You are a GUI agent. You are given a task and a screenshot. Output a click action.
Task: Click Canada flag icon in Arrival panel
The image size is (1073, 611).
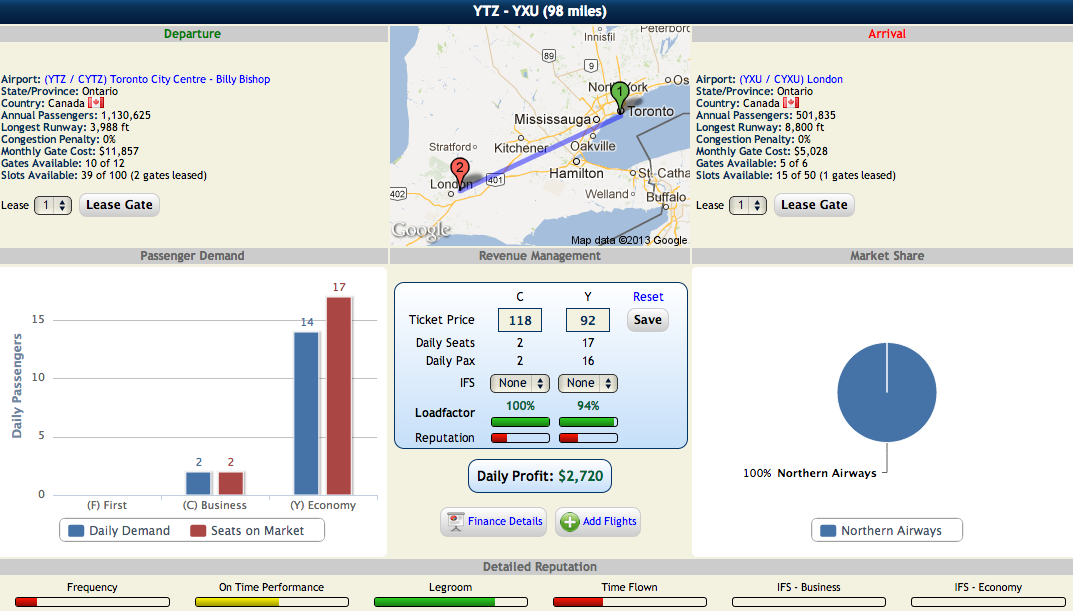(791, 103)
